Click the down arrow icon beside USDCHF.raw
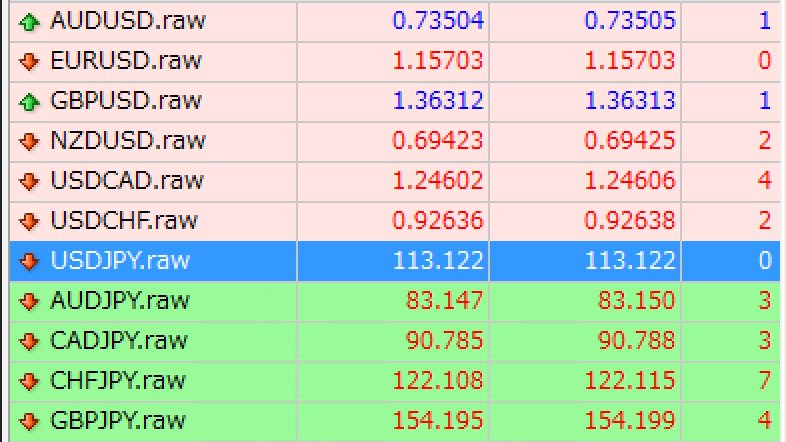 click(29, 221)
